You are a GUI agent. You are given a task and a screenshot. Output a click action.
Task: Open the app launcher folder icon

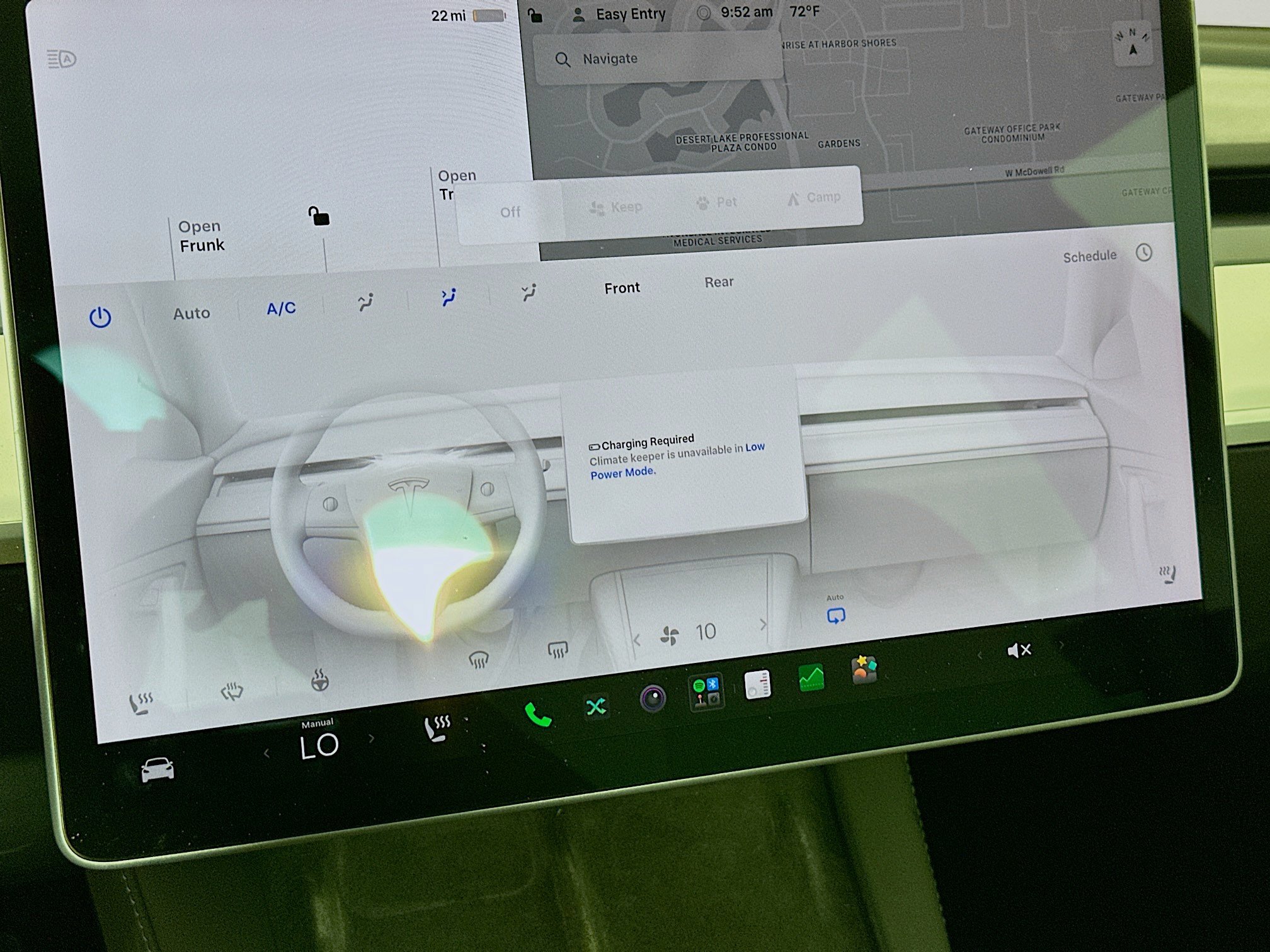click(706, 692)
